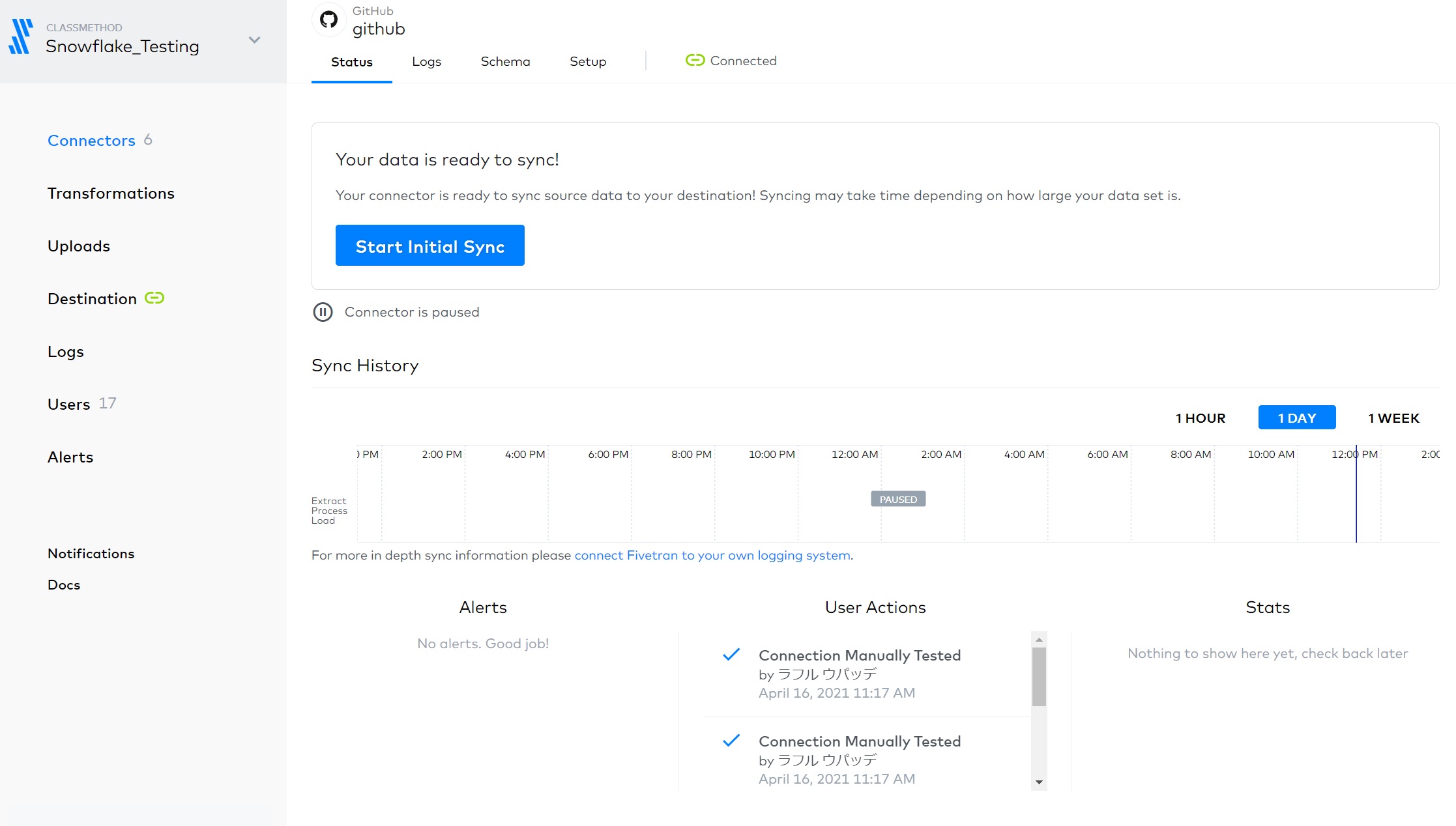This screenshot has height=826, width=1456.
Task: Expand the Snowflake_Testing account switcher
Action: pyautogui.click(x=254, y=40)
